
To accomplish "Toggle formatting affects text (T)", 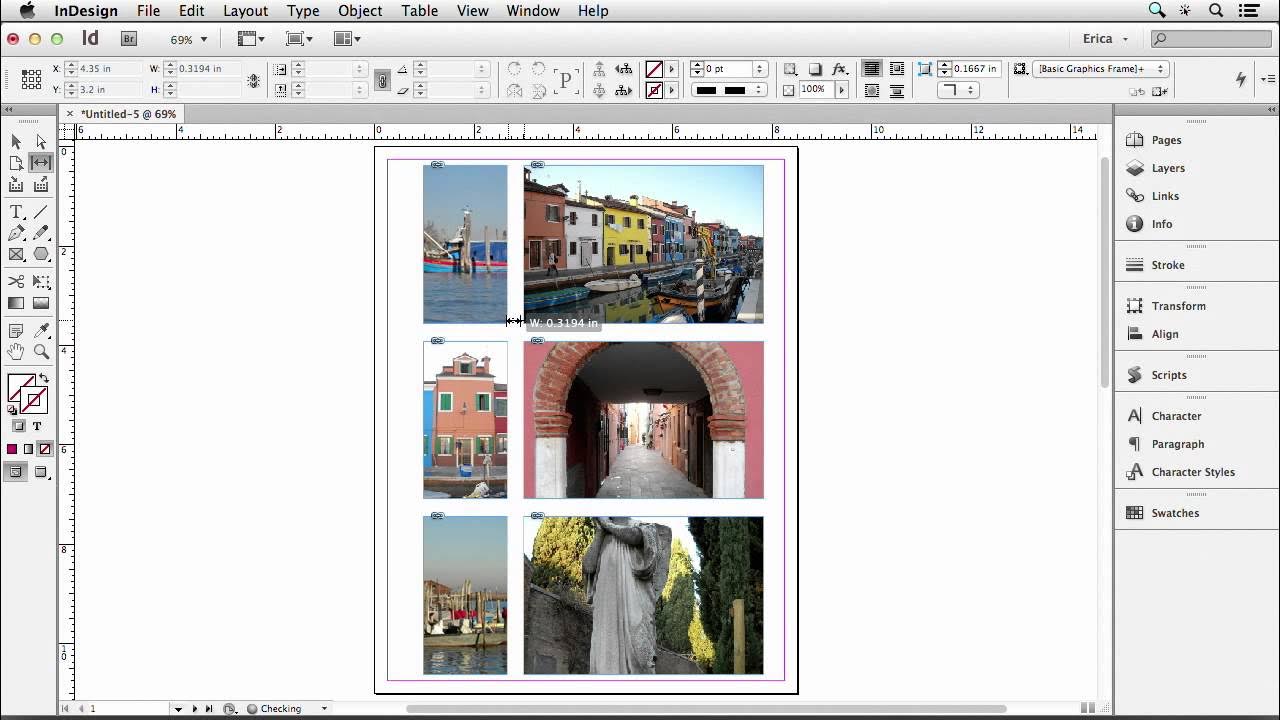I will point(37,426).
